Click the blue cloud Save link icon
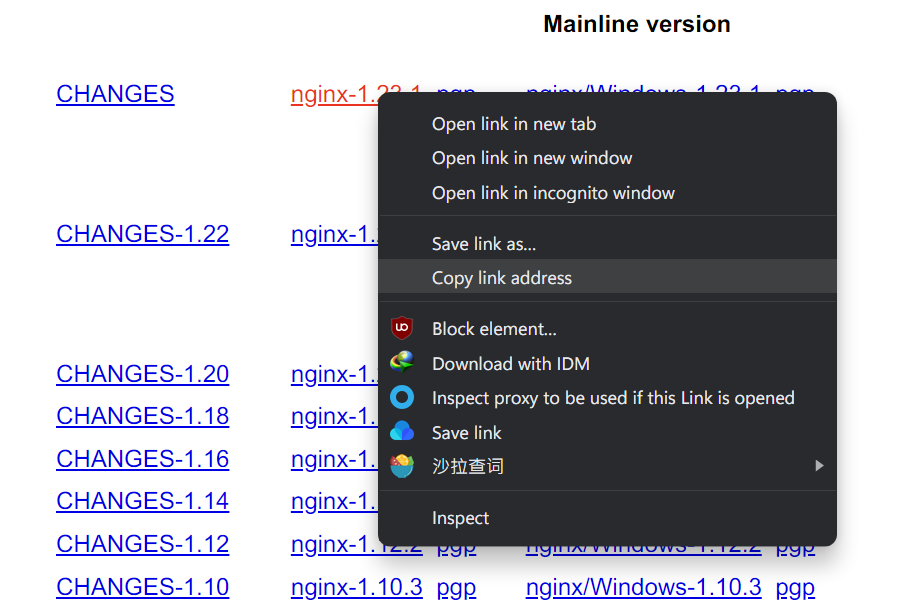Screen dimensions: 915x605 tap(402, 432)
